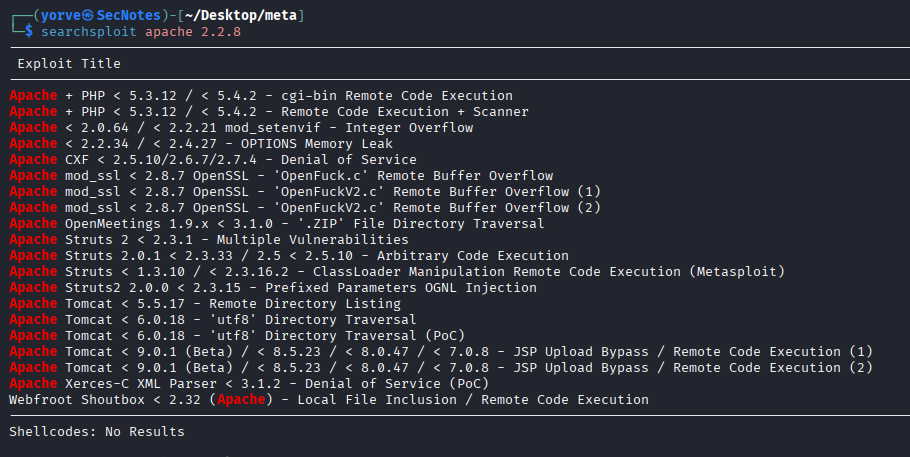Click the 'apache 2.2.8' search argument
The height and width of the screenshot is (457, 910).
tap(193, 32)
